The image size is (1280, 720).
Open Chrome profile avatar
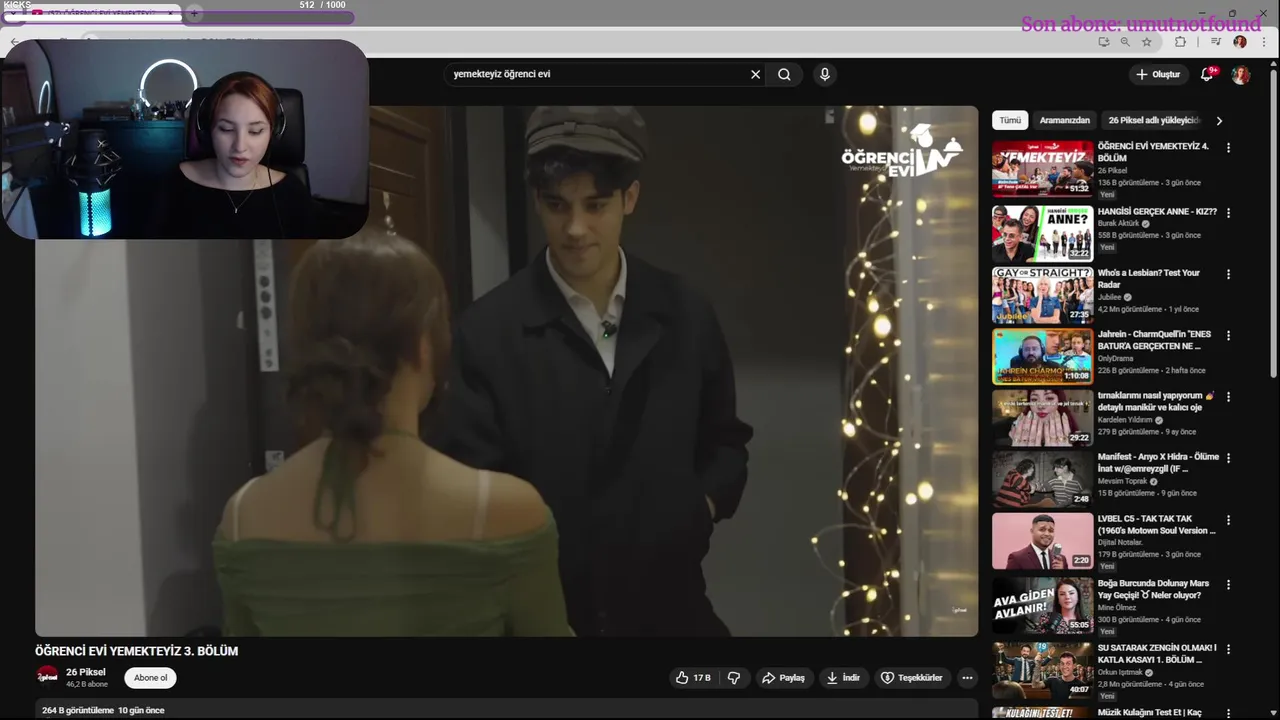(x=1240, y=42)
